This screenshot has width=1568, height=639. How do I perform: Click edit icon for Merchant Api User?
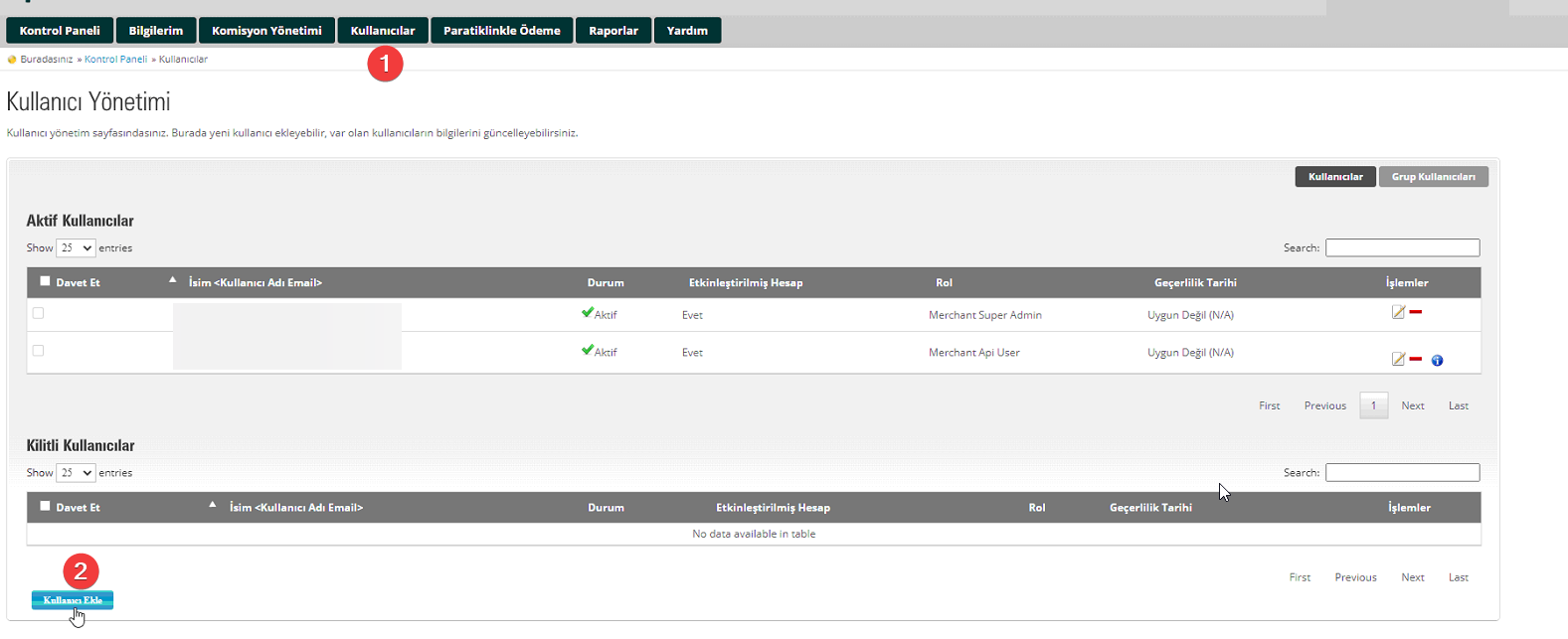pos(1398,359)
